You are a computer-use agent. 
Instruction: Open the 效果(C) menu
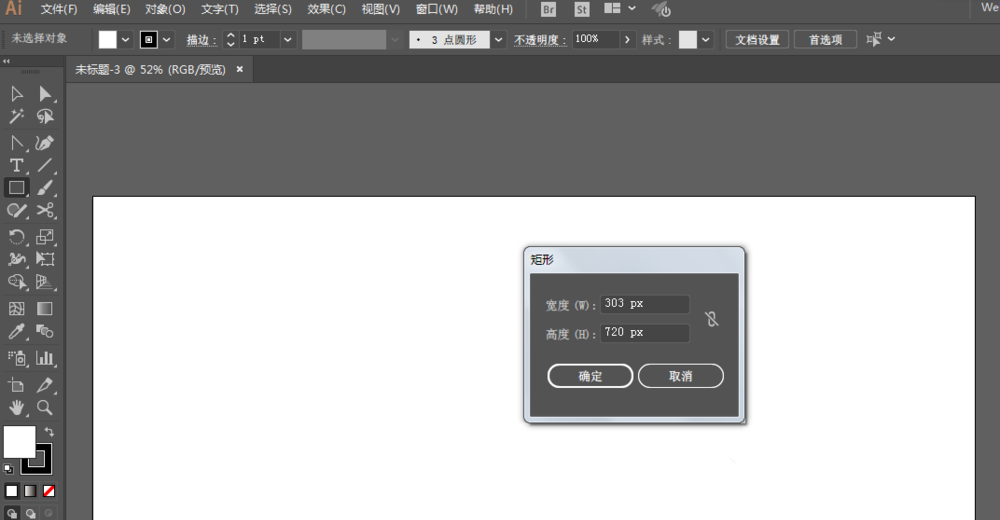[x=326, y=10]
